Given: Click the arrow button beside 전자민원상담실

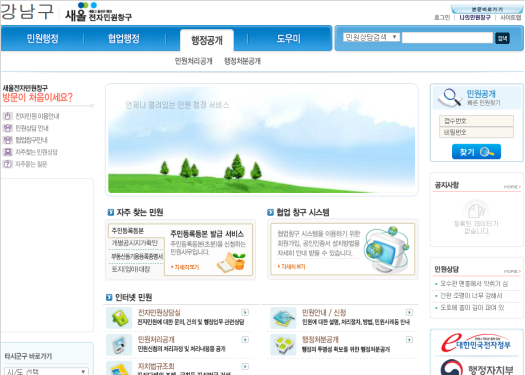Looking at the screenshot, I should pos(245,312).
